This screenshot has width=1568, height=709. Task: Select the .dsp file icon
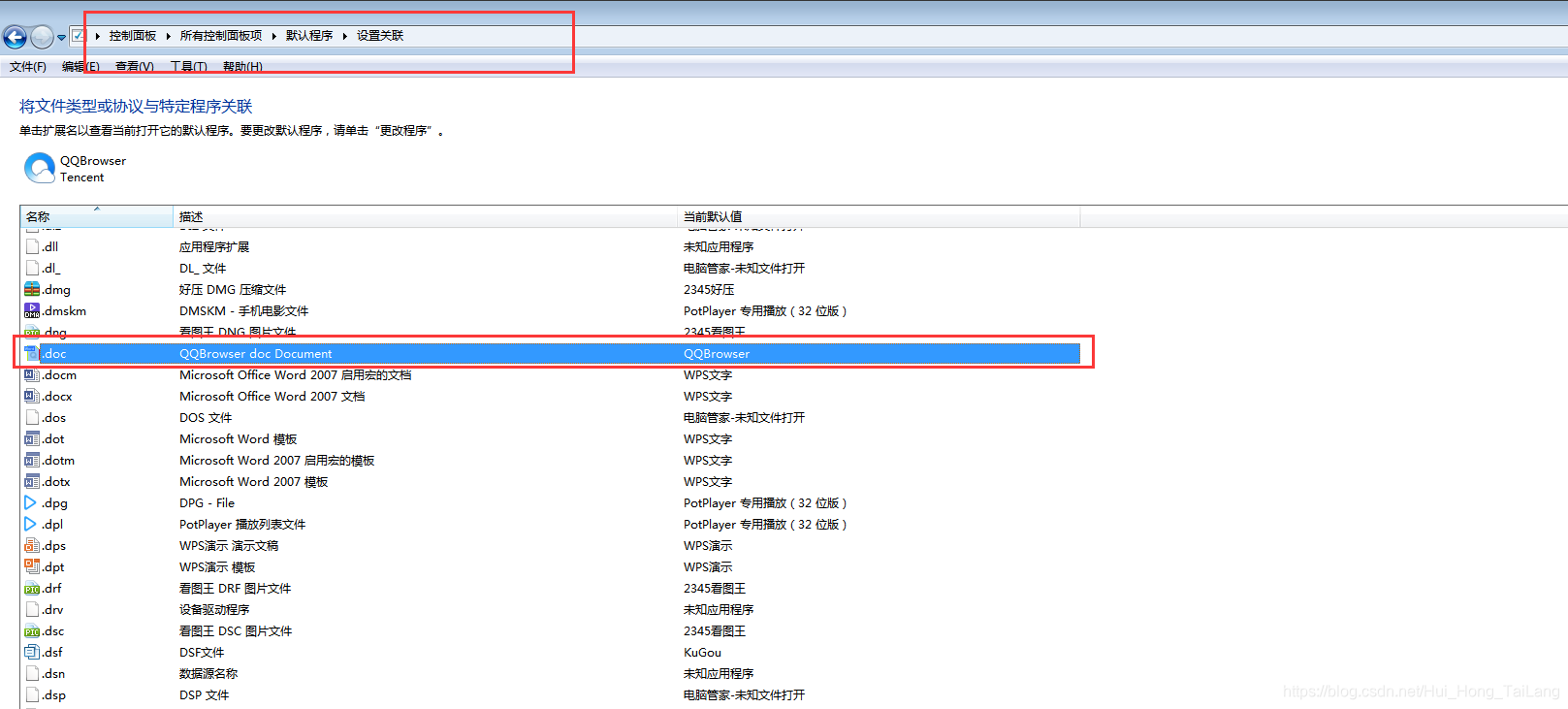tap(32, 694)
